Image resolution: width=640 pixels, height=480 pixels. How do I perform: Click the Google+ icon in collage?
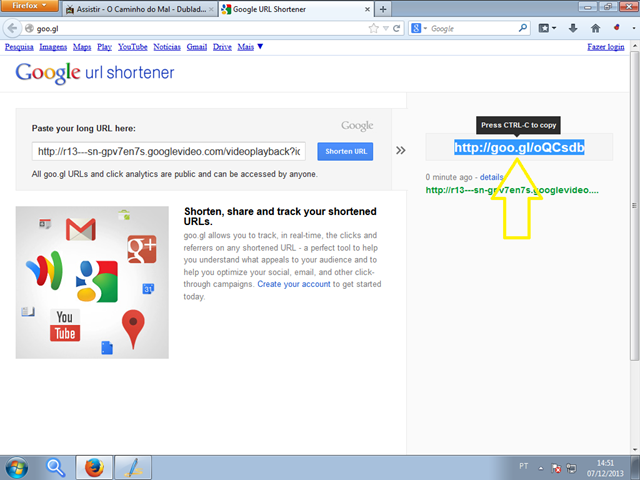142,249
